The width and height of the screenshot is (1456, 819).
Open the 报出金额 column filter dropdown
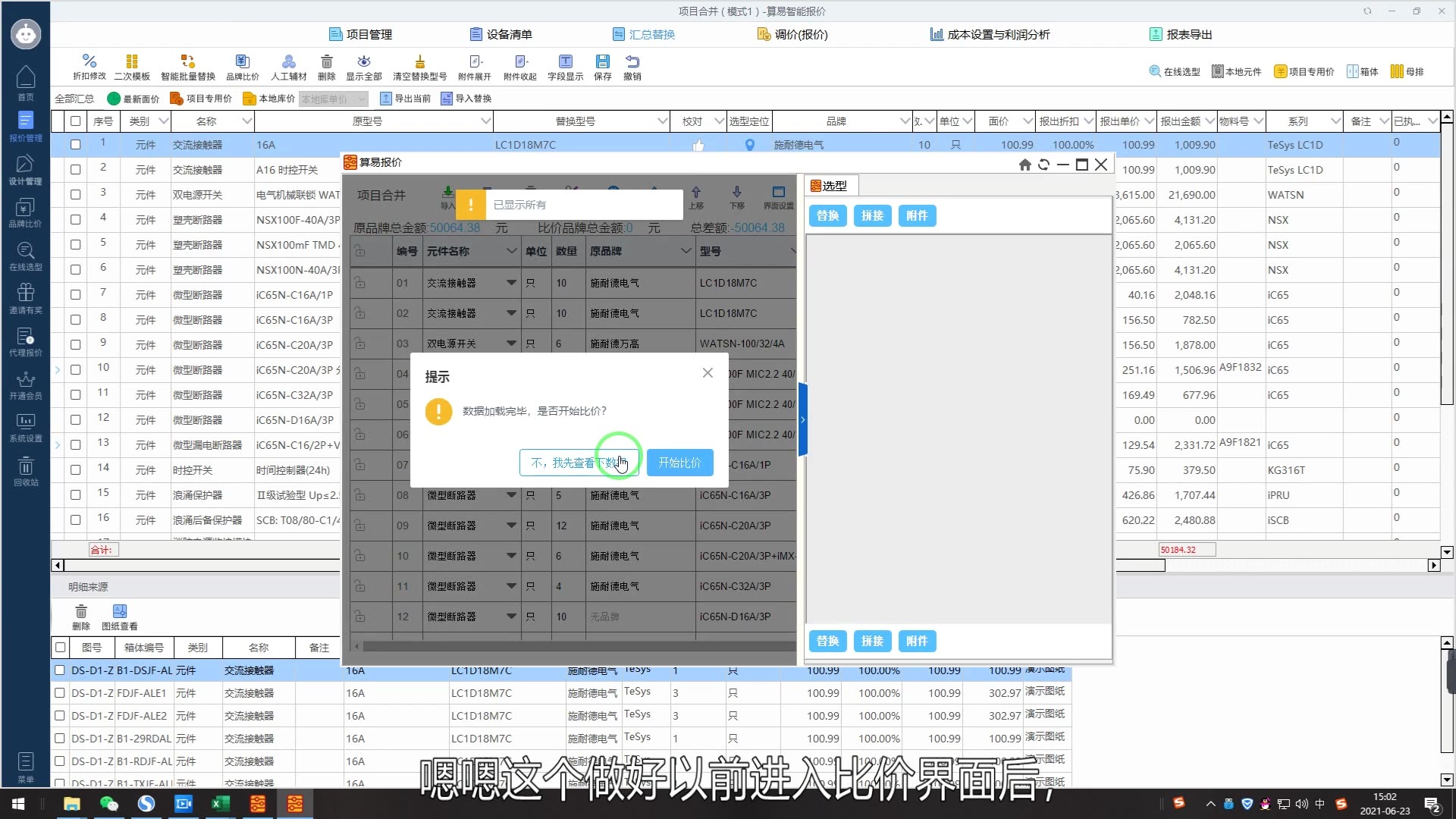pyautogui.click(x=1210, y=121)
